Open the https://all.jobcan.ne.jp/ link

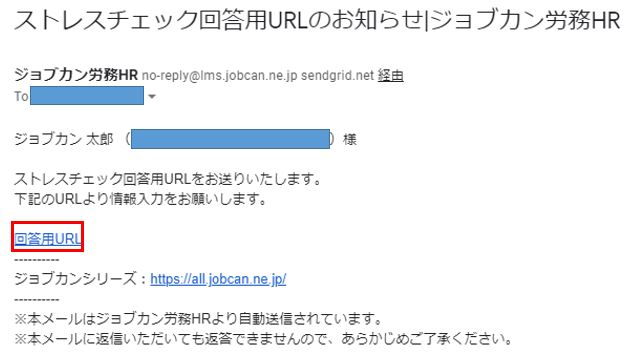(x=218, y=279)
